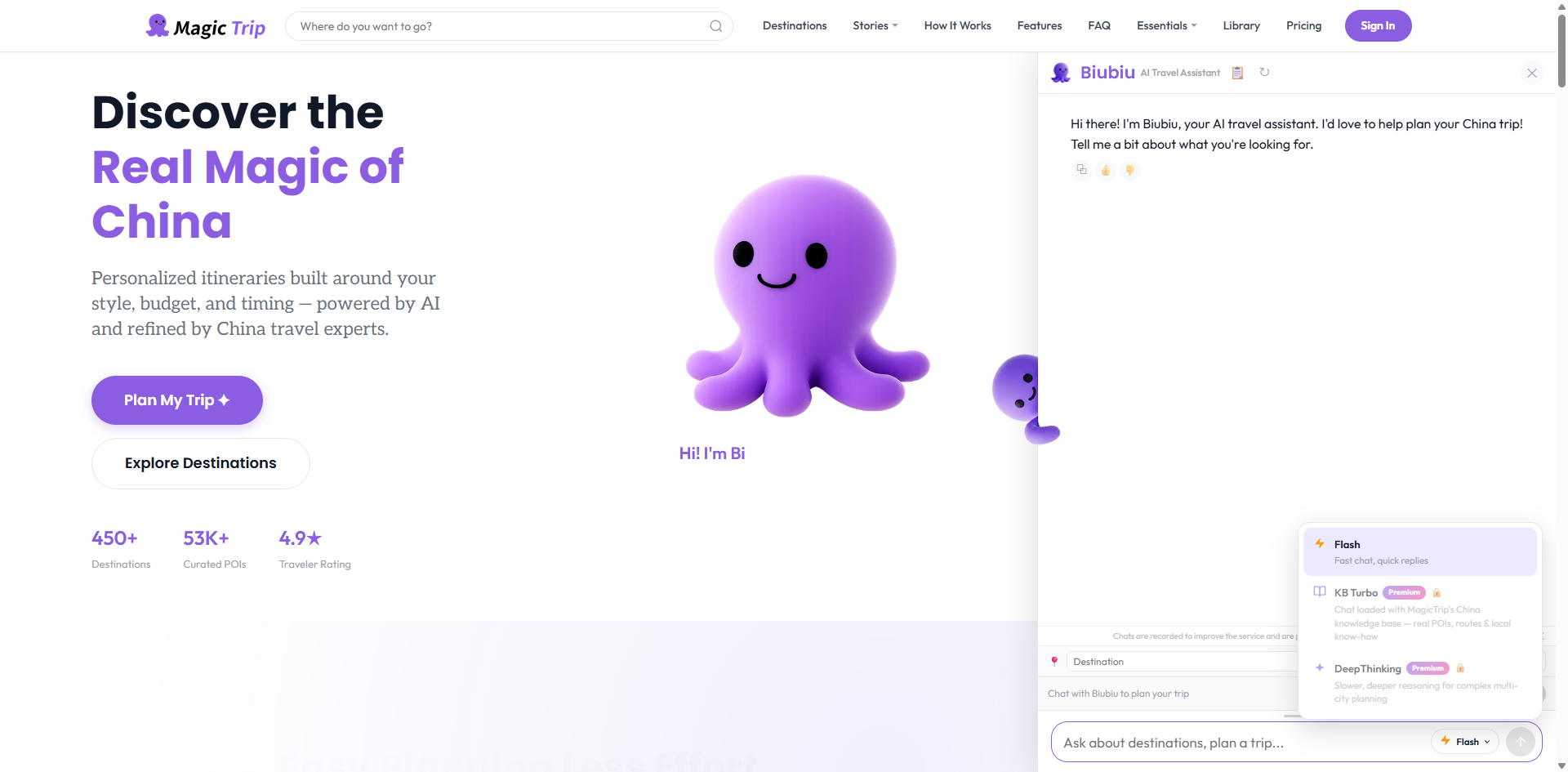The width and height of the screenshot is (1568, 772).
Task: Click the Magic Trip octopus logo
Action: (x=157, y=25)
